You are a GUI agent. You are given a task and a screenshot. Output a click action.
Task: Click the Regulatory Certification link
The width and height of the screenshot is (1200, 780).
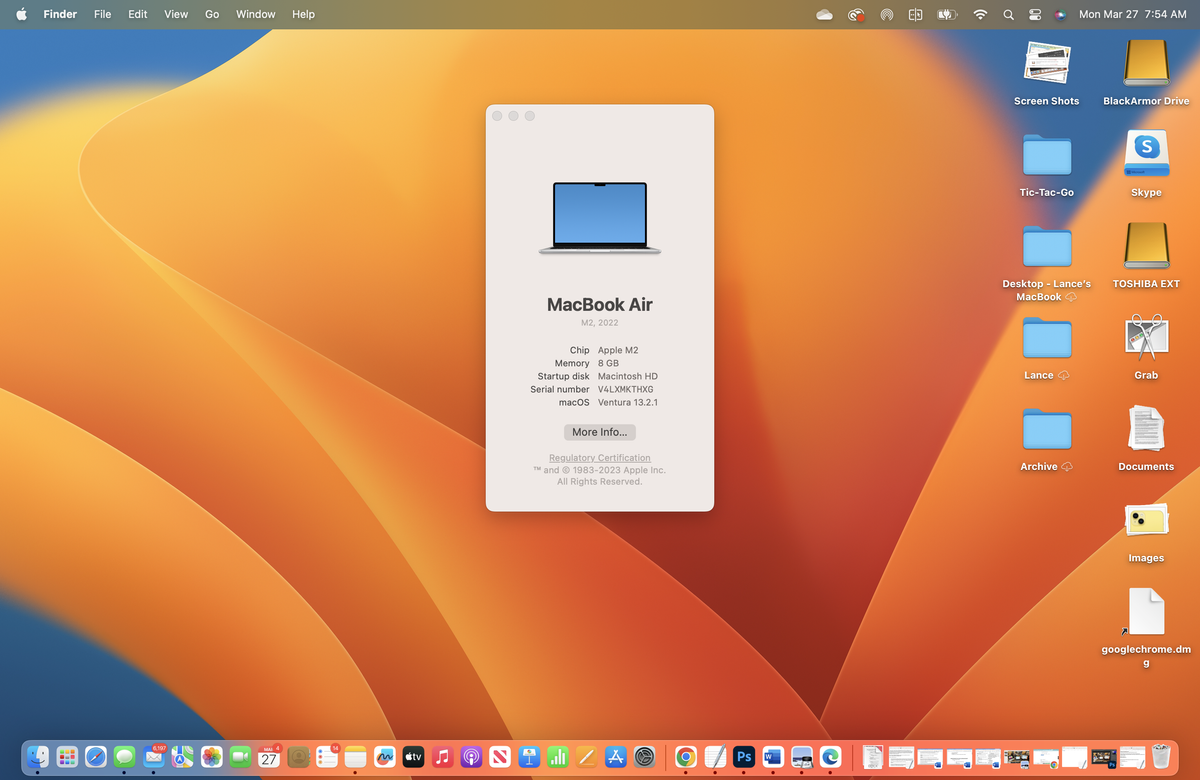pyautogui.click(x=599, y=457)
